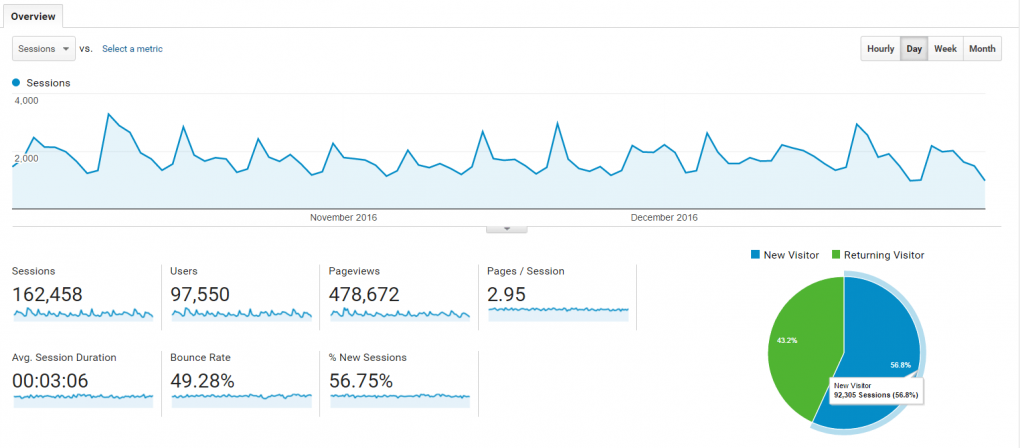The height and width of the screenshot is (448, 1020).
Task: Click the 00:03:06 duration value
Action: (50, 381)
